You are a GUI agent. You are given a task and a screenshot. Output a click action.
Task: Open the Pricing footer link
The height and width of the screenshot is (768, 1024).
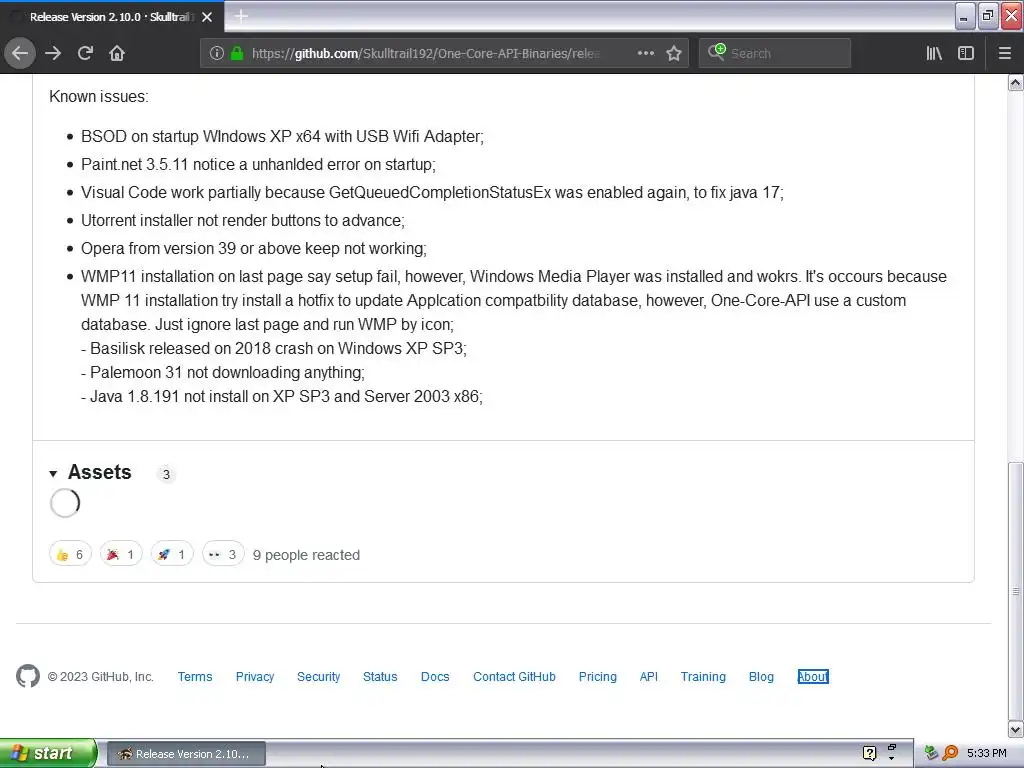598,677
